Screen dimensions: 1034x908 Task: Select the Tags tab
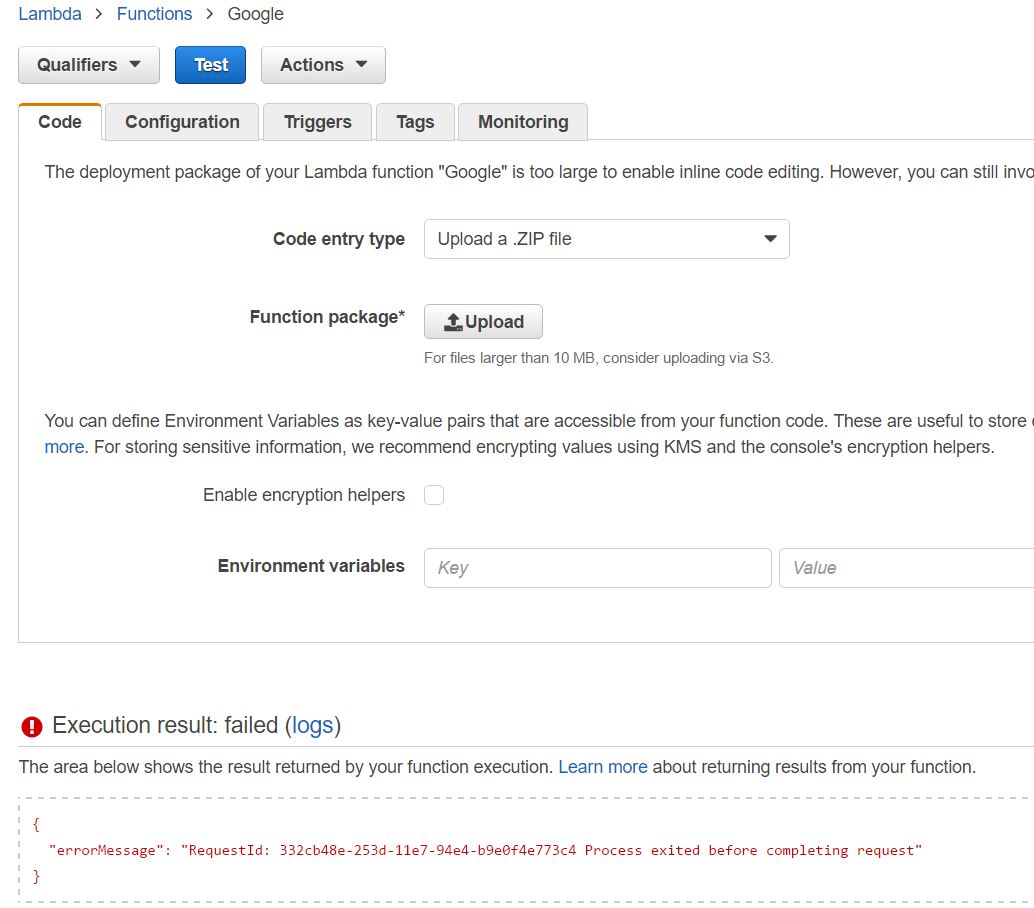(415, 122)
